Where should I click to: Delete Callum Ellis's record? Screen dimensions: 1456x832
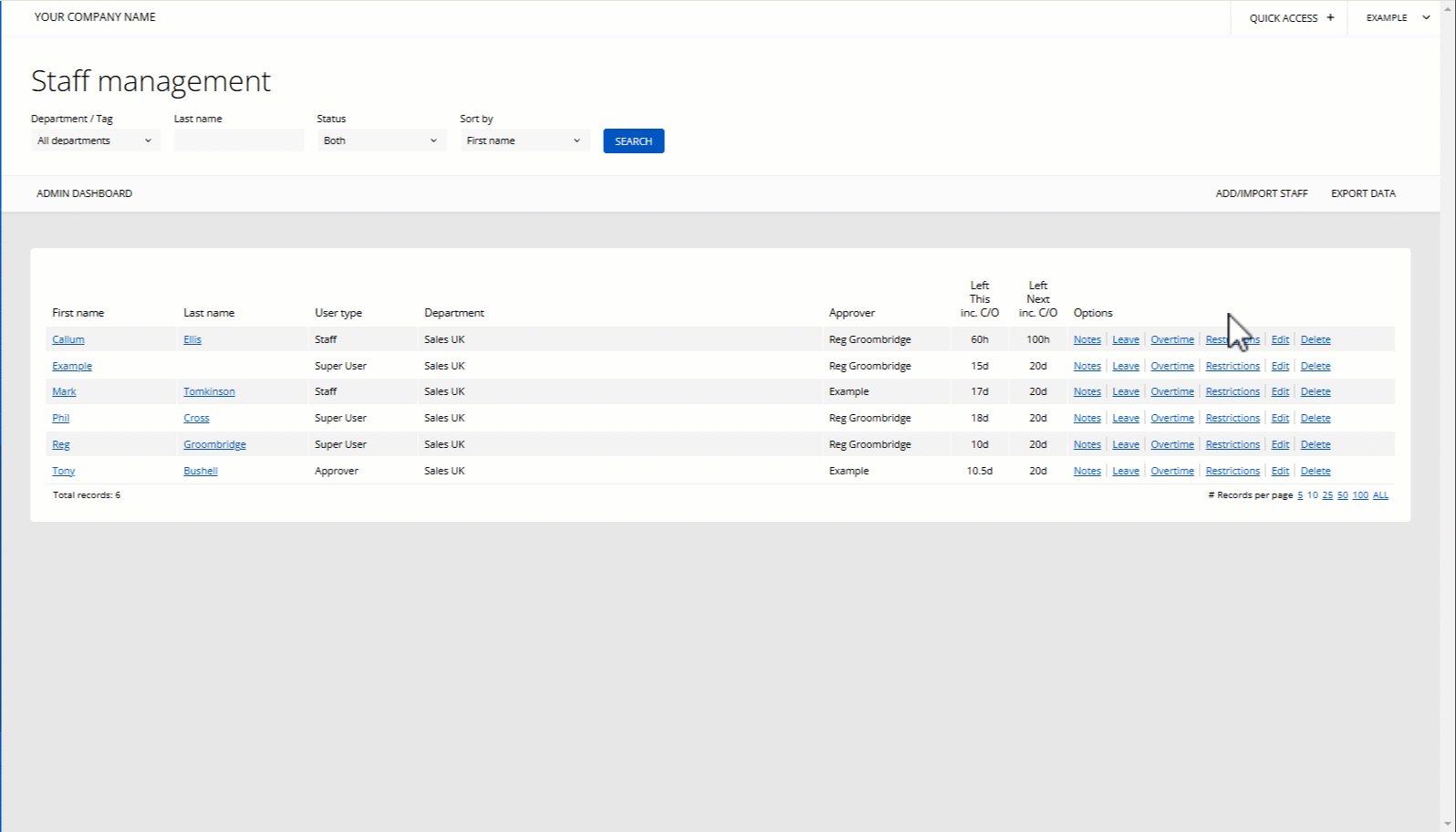click(x=1316, y=339)
